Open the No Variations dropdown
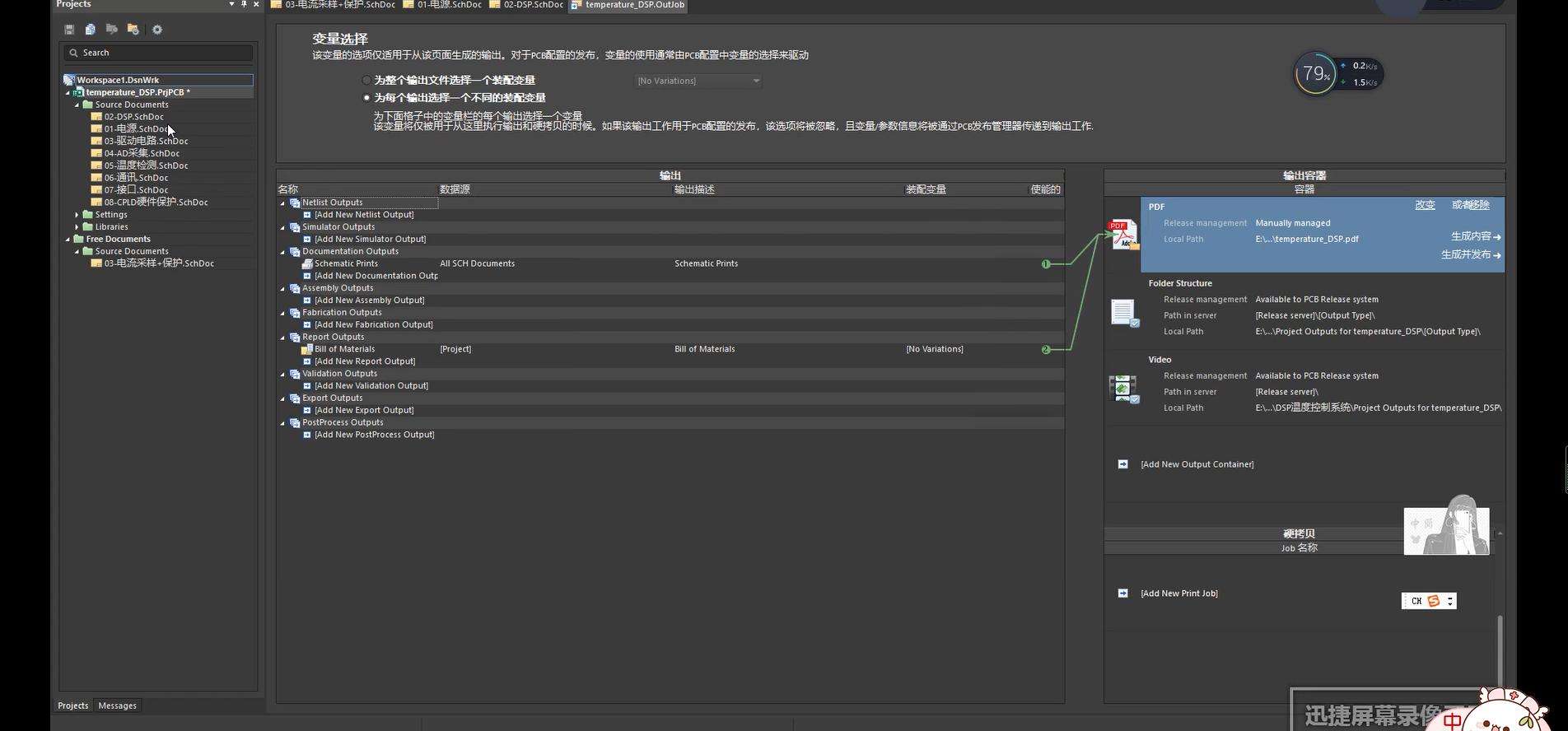The image size is (1568, 731). 698,81
